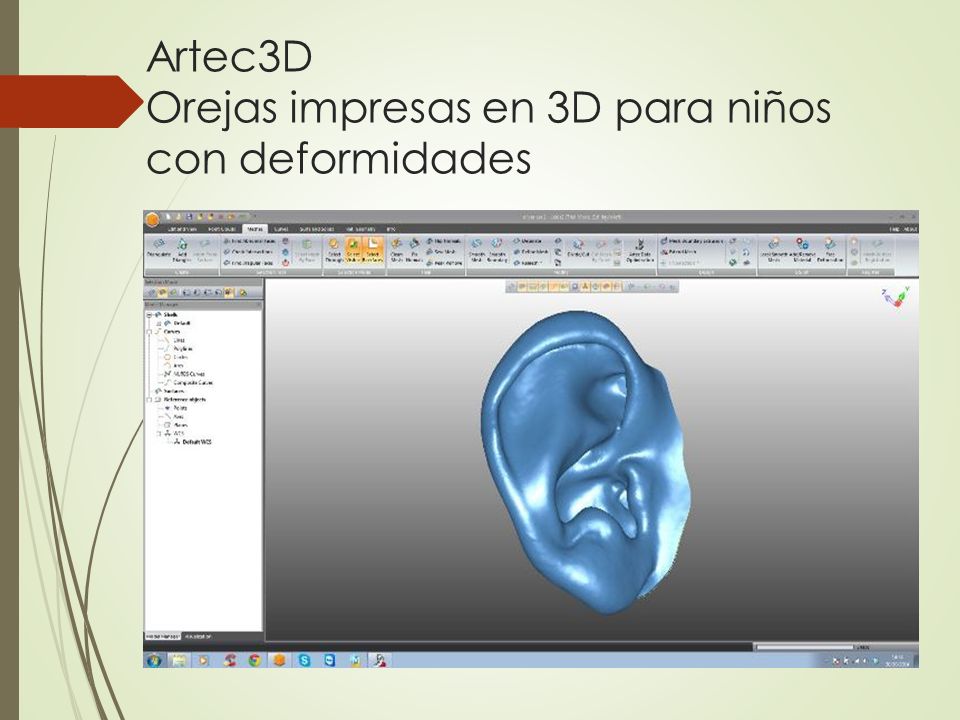Open the Windows Start menu
The width and height of the screenshot is (960, 720).
pyautogui.click(x=154, y=660)
